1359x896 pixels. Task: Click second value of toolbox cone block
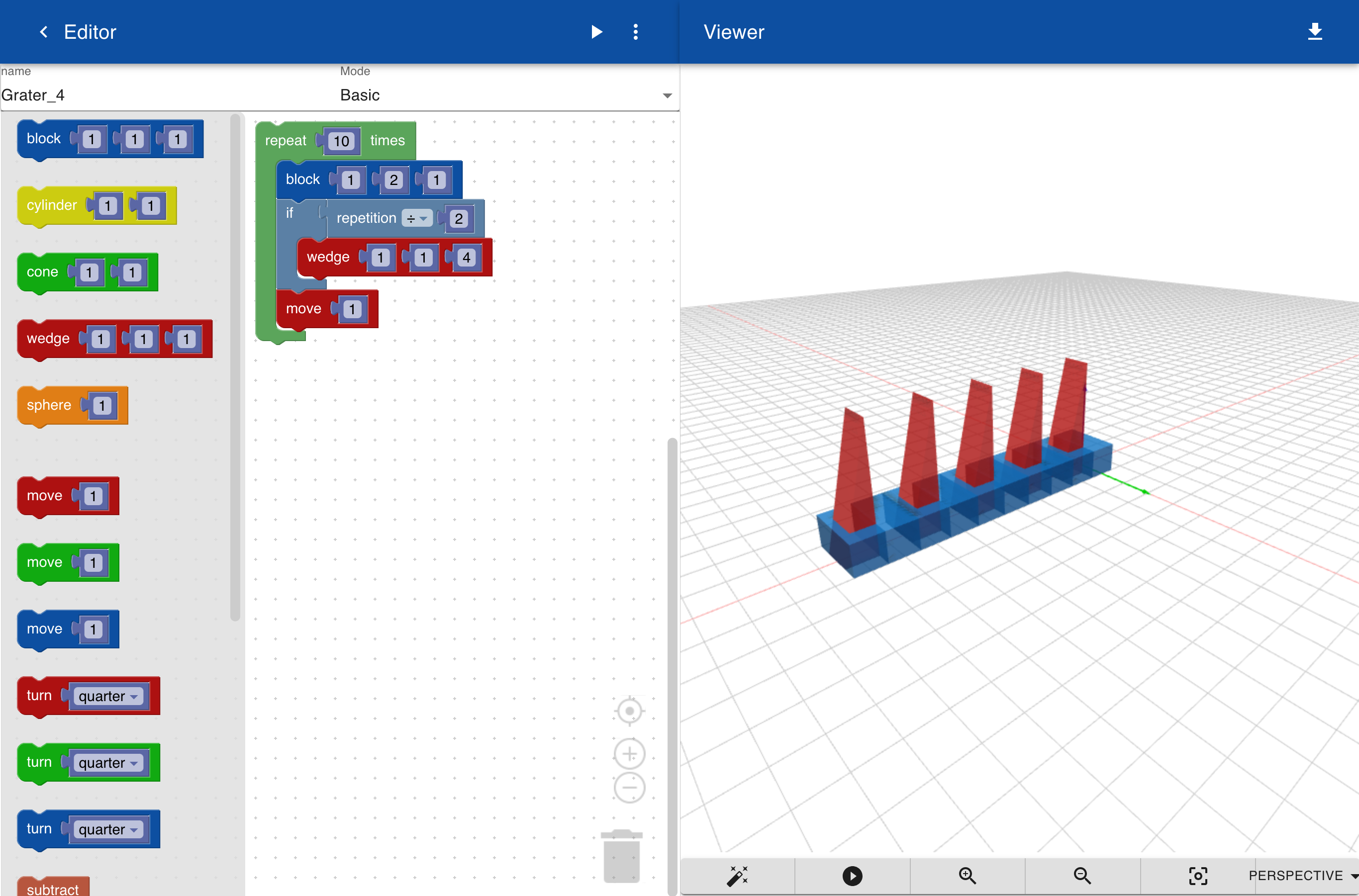[132, 272]
